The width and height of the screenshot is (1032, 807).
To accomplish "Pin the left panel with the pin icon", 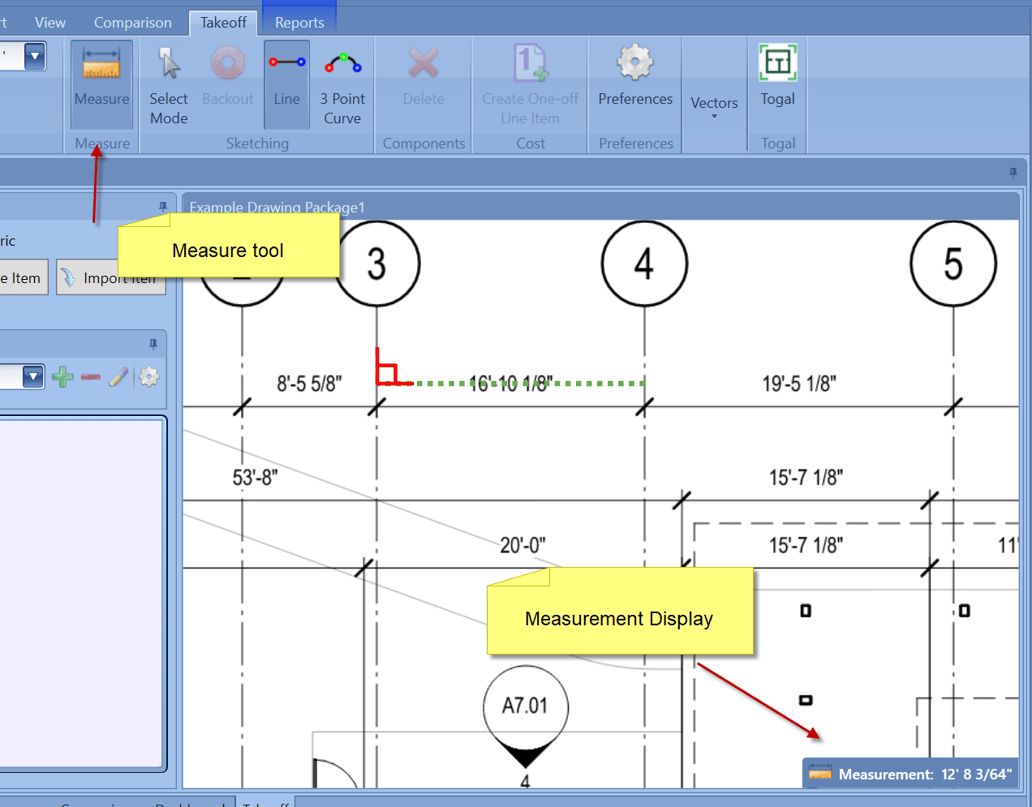I will coord(162,205).
